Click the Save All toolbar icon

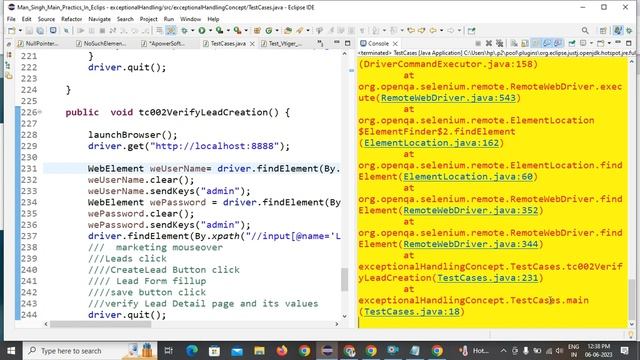pos(40,31)
